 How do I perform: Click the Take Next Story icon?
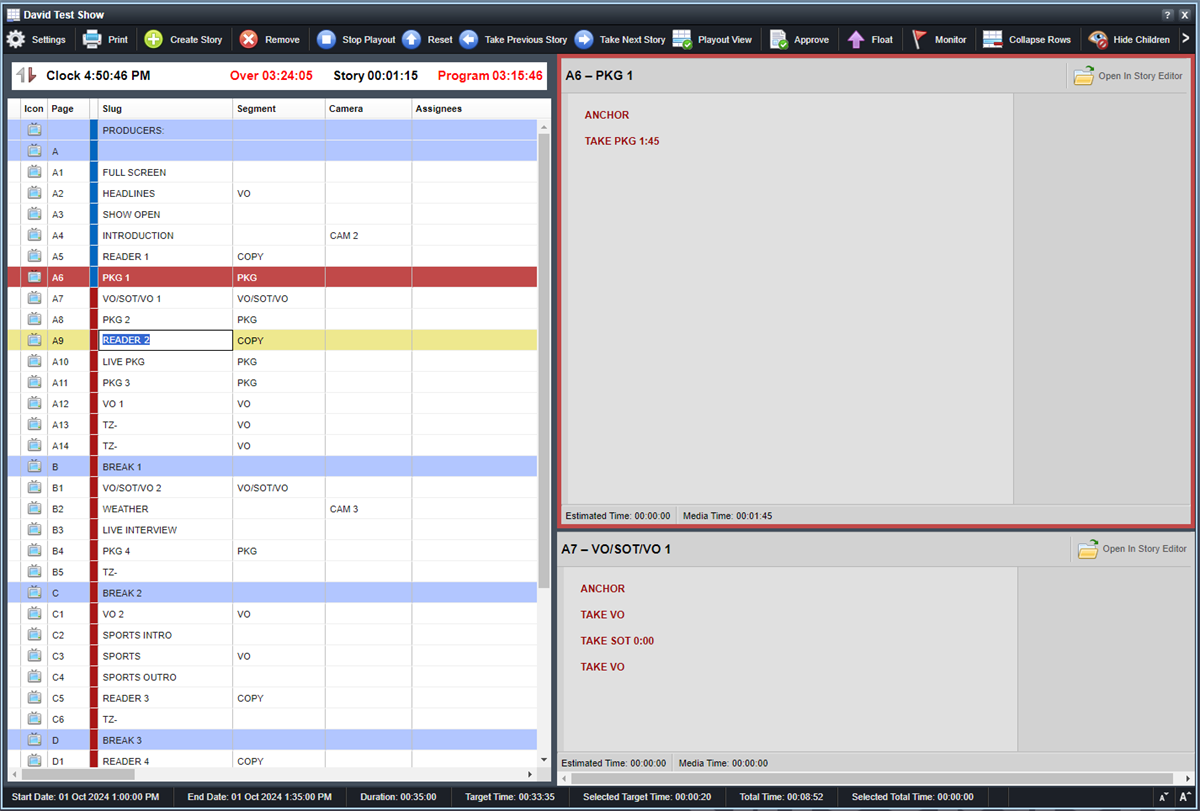(x=585, y=39)
